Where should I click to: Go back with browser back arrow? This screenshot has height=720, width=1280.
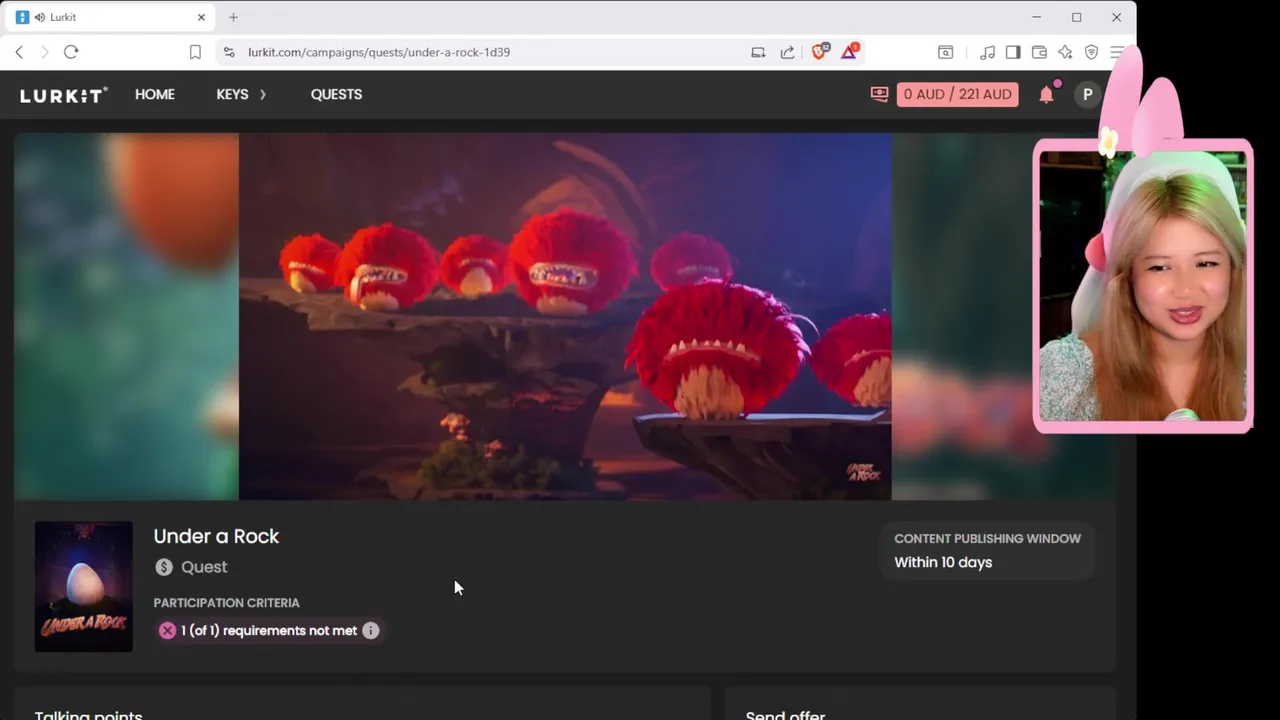[x=19, y=52]
